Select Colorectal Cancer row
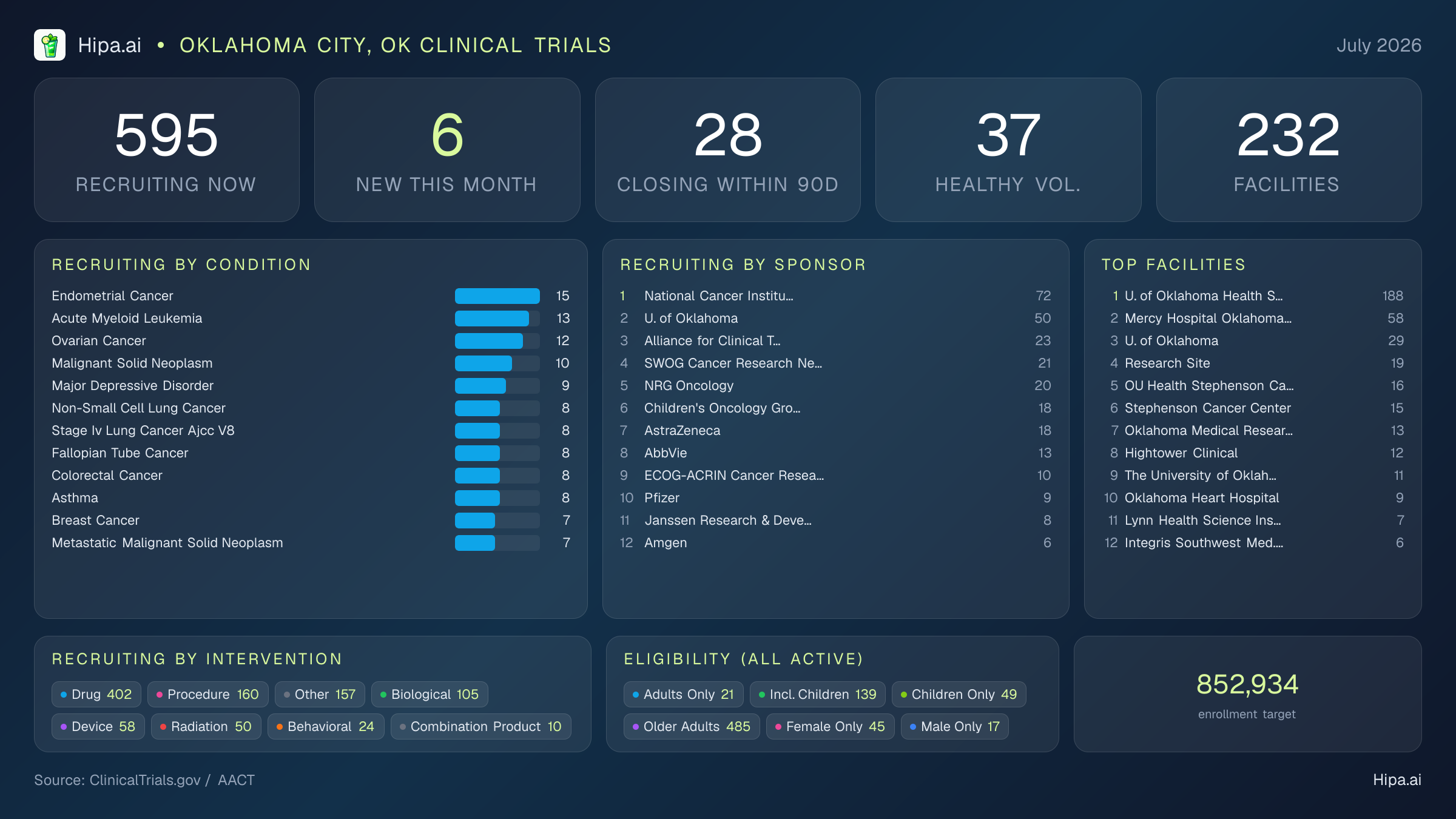 pos(311,475)
